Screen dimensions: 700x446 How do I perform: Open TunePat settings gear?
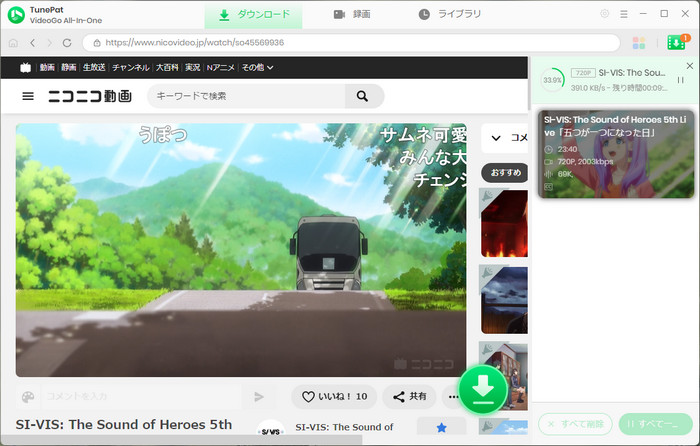[x=604, y=14]
